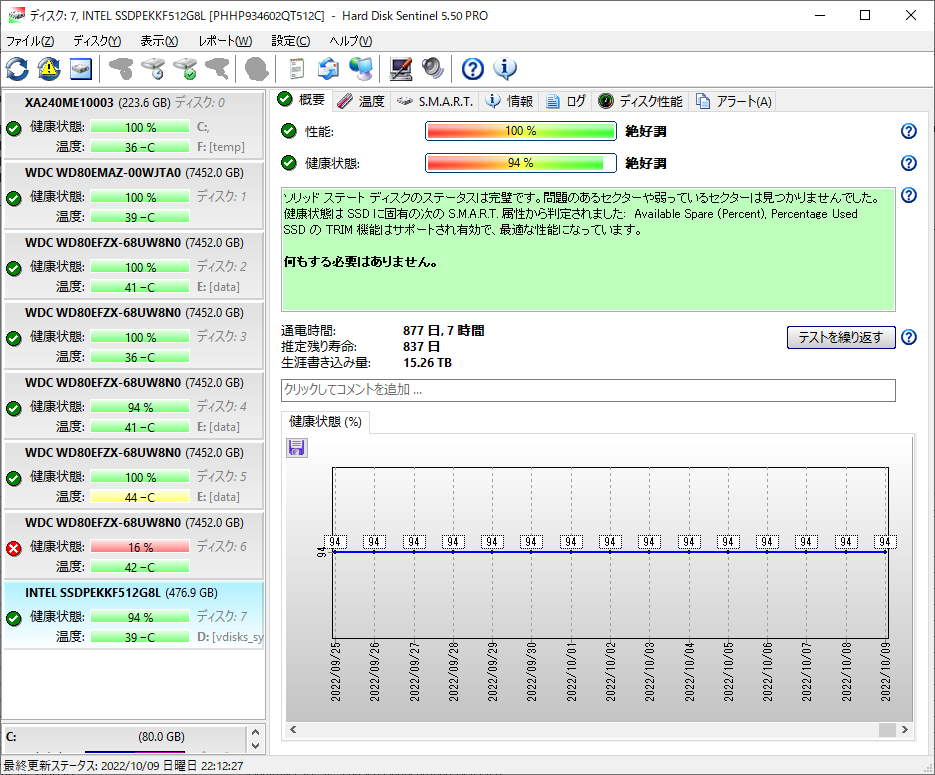Open the notepad report toolbar icon
Screen dimensions: 935x775
(x=296, y=69)
